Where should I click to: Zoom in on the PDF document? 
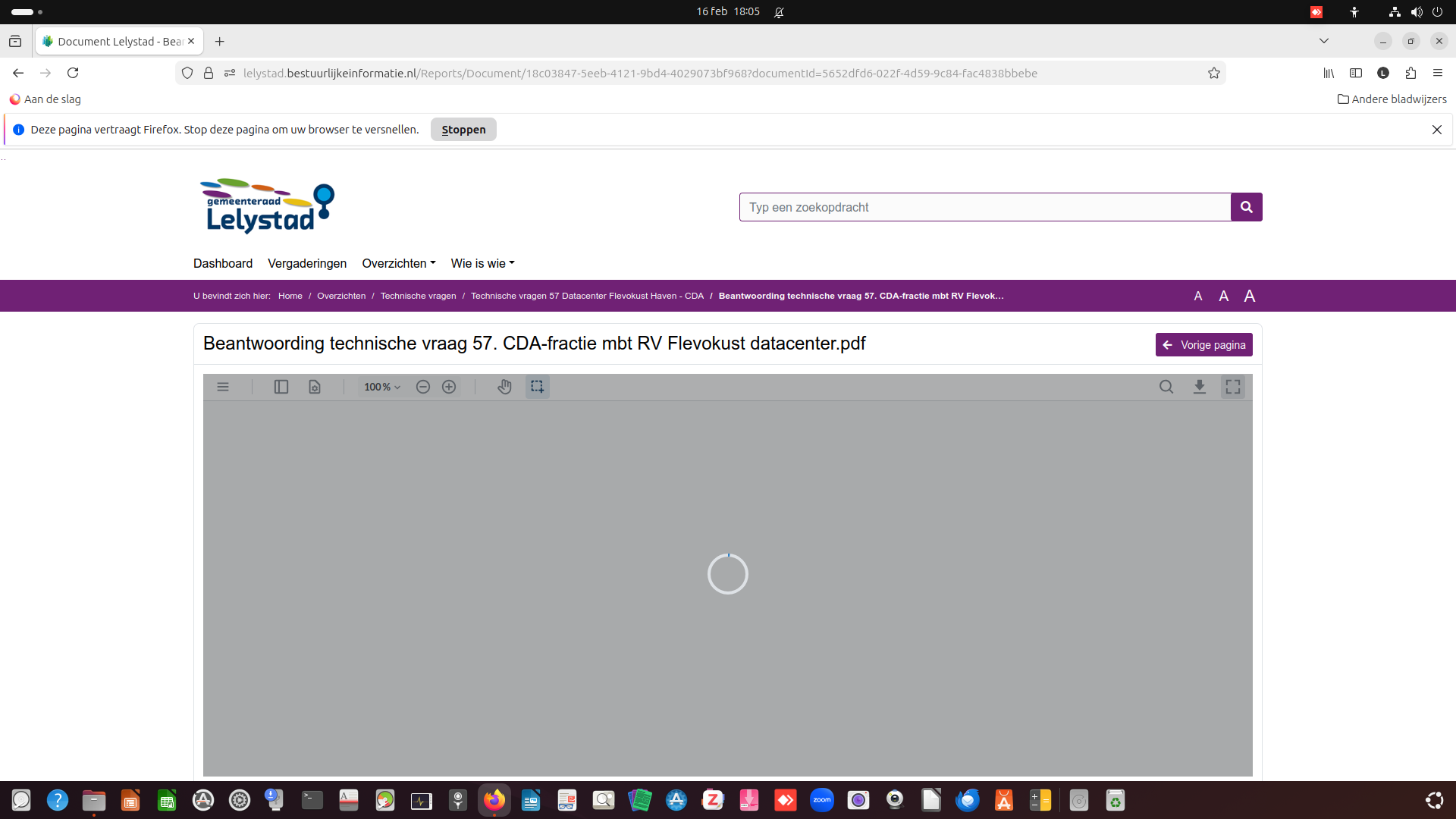[x=449, y=387]
